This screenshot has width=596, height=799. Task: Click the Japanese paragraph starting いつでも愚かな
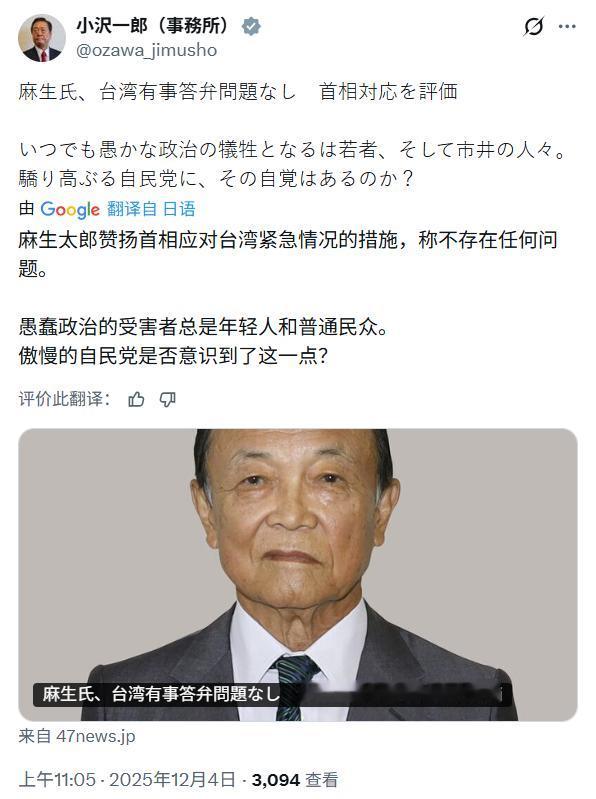tap(293, 164)
